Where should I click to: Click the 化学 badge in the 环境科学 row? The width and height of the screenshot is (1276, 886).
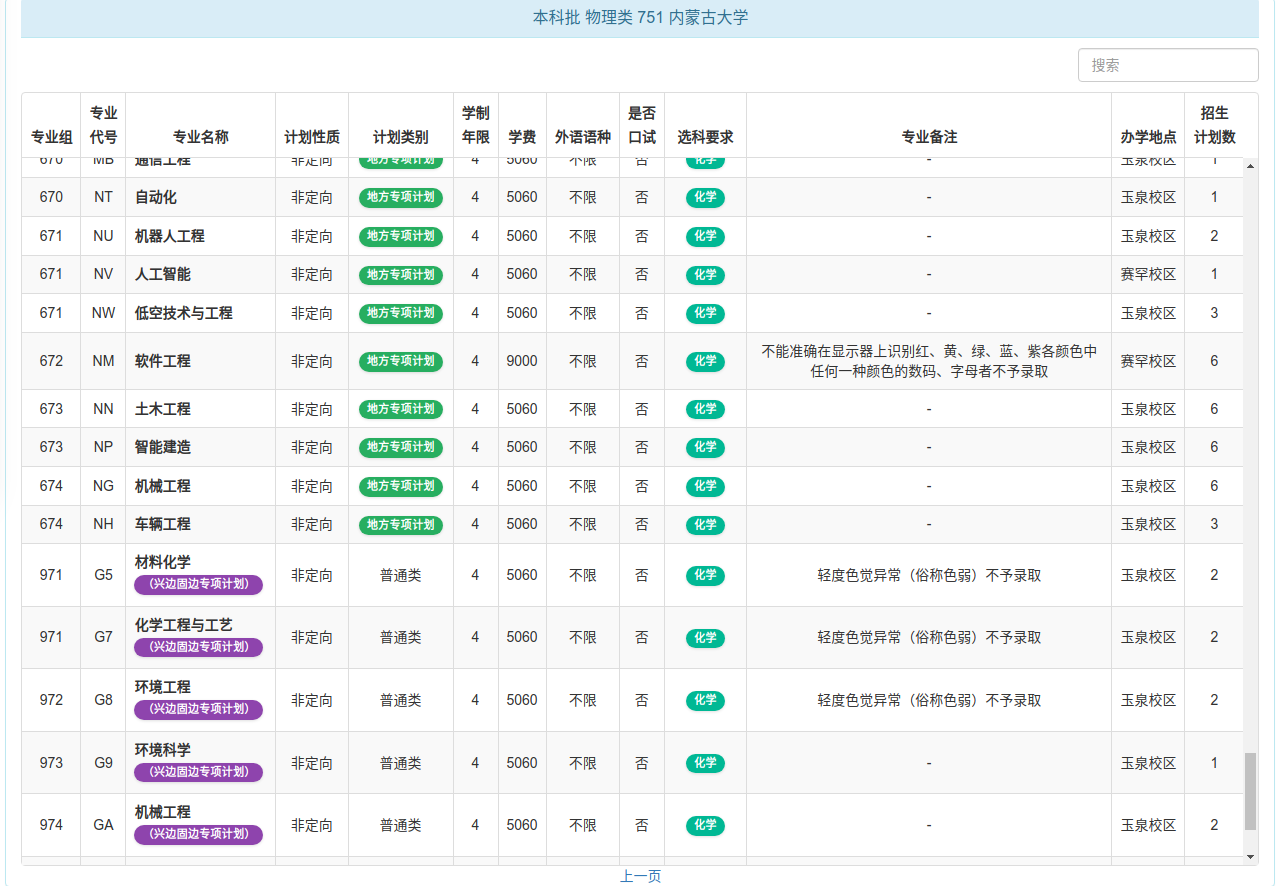(705, 764)
